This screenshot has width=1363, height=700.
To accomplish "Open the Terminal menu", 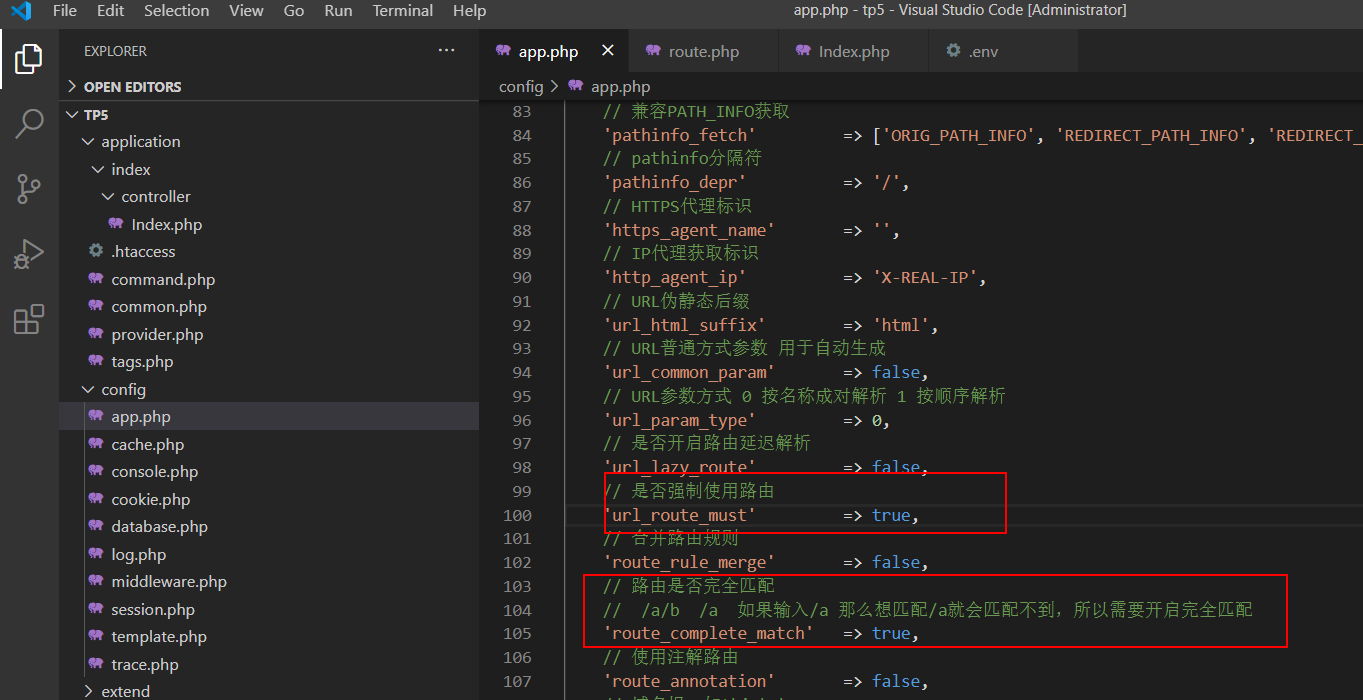I will click(x=402, y=11).
